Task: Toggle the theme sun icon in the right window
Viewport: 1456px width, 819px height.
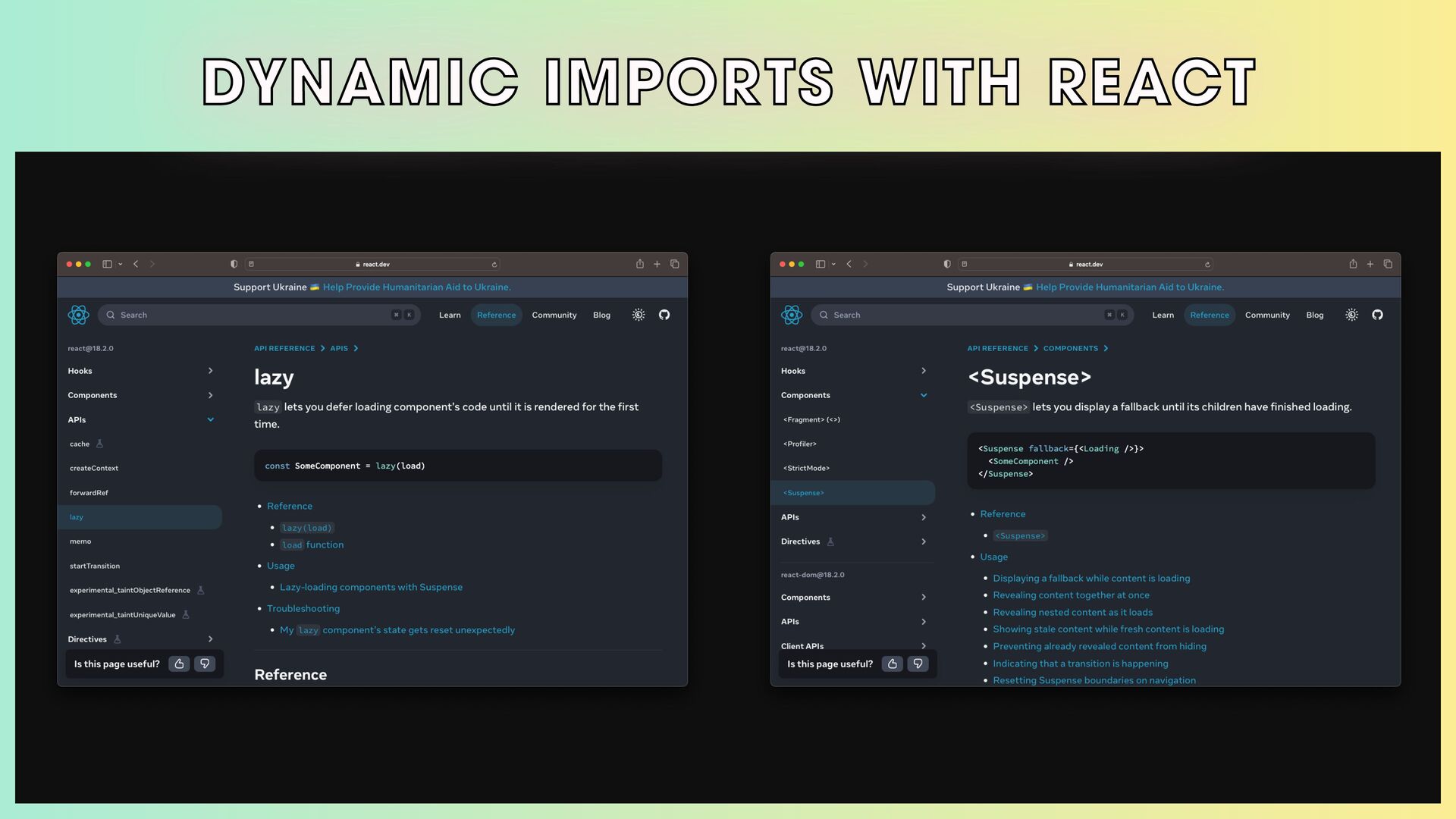Action: tap(1351, 315)
